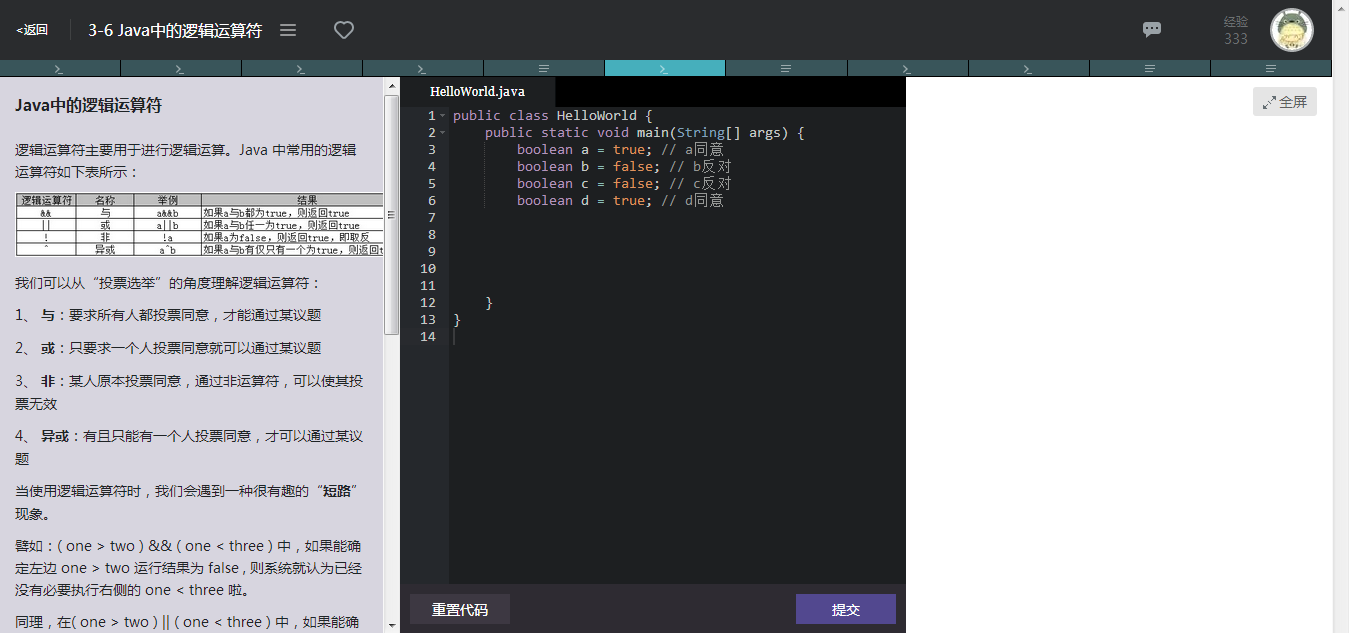The width and height of the screenshot is (1349, 633).
Task: Go back using the 返回 link
Action: [x=32, y=30]
